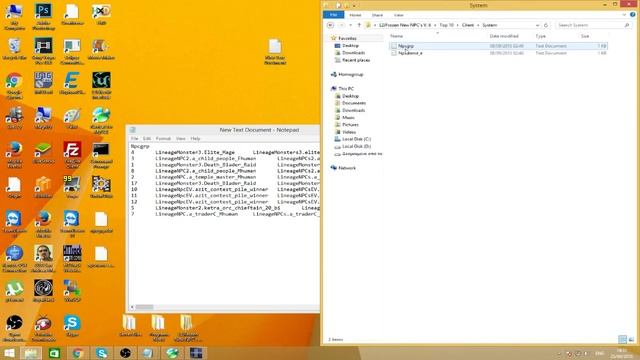This screenshot has width=640, height=360.
Task: Go up one folder level in Explorer
Action: click(x=359, y=25)
